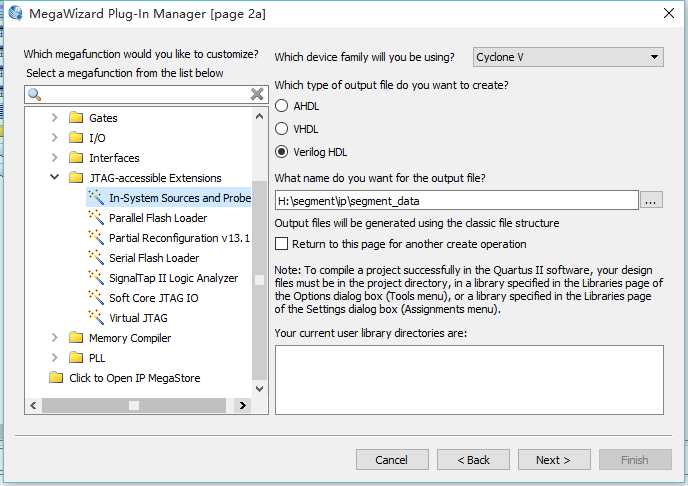Collapse JTAG-accessible Extensions category
688x486 pixels.
[54, 177]
